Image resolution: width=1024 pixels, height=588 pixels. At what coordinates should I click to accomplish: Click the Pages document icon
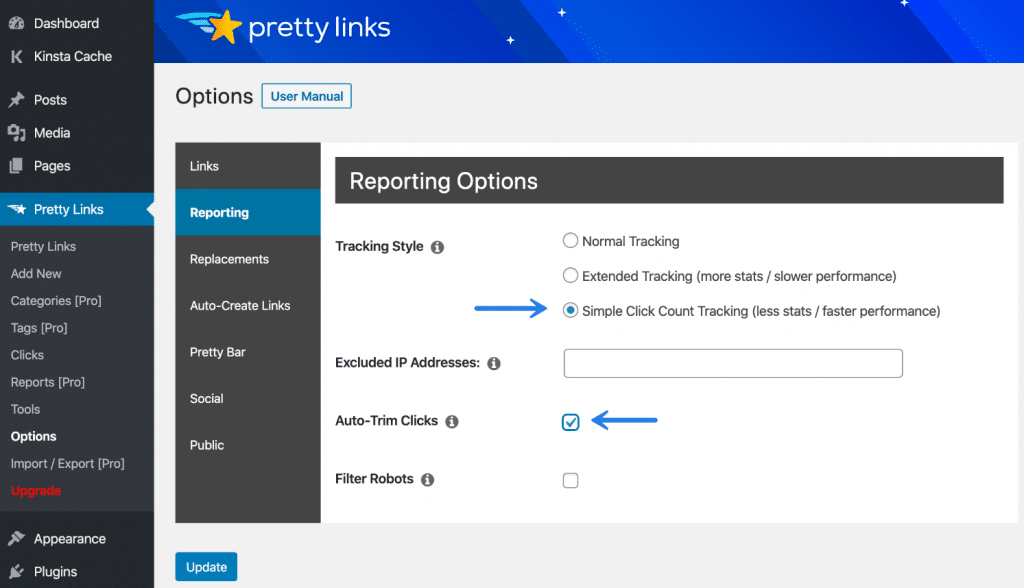(16, 166)
